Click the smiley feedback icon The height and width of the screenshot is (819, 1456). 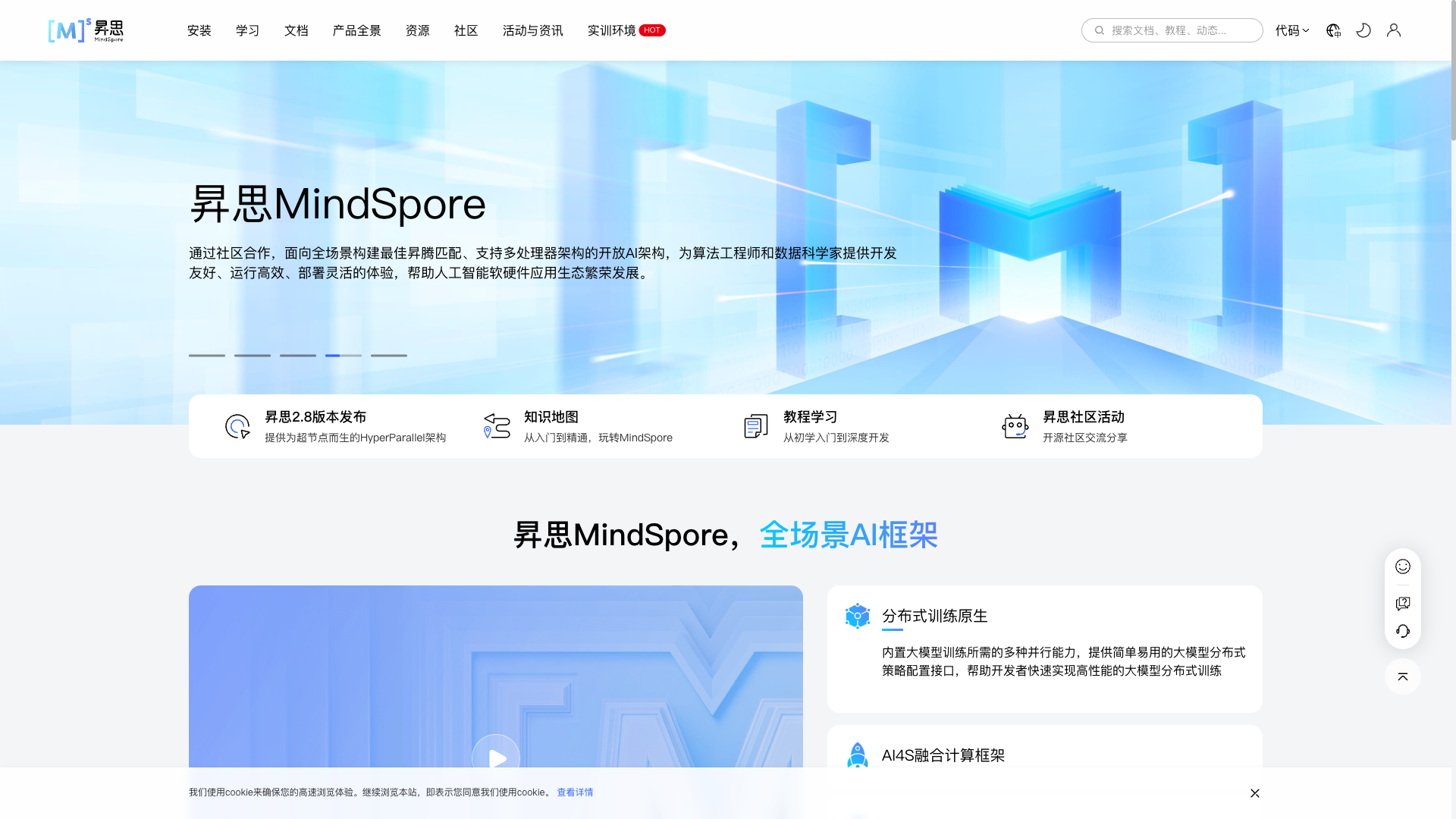click(1402, 566)
